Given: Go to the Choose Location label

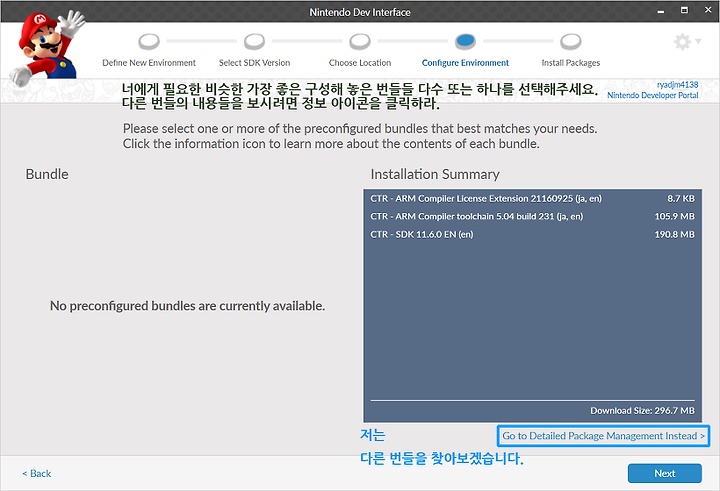Looking at the screenshot, I should [360, 63].
